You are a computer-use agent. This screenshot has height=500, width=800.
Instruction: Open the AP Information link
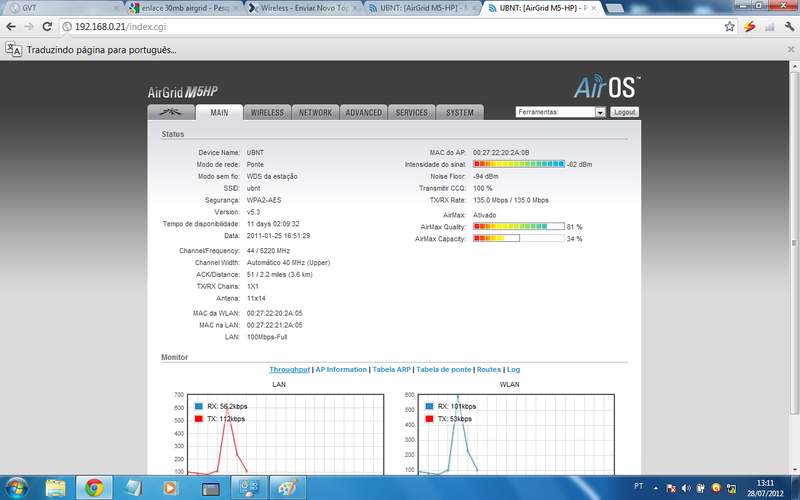pos(341,369)
